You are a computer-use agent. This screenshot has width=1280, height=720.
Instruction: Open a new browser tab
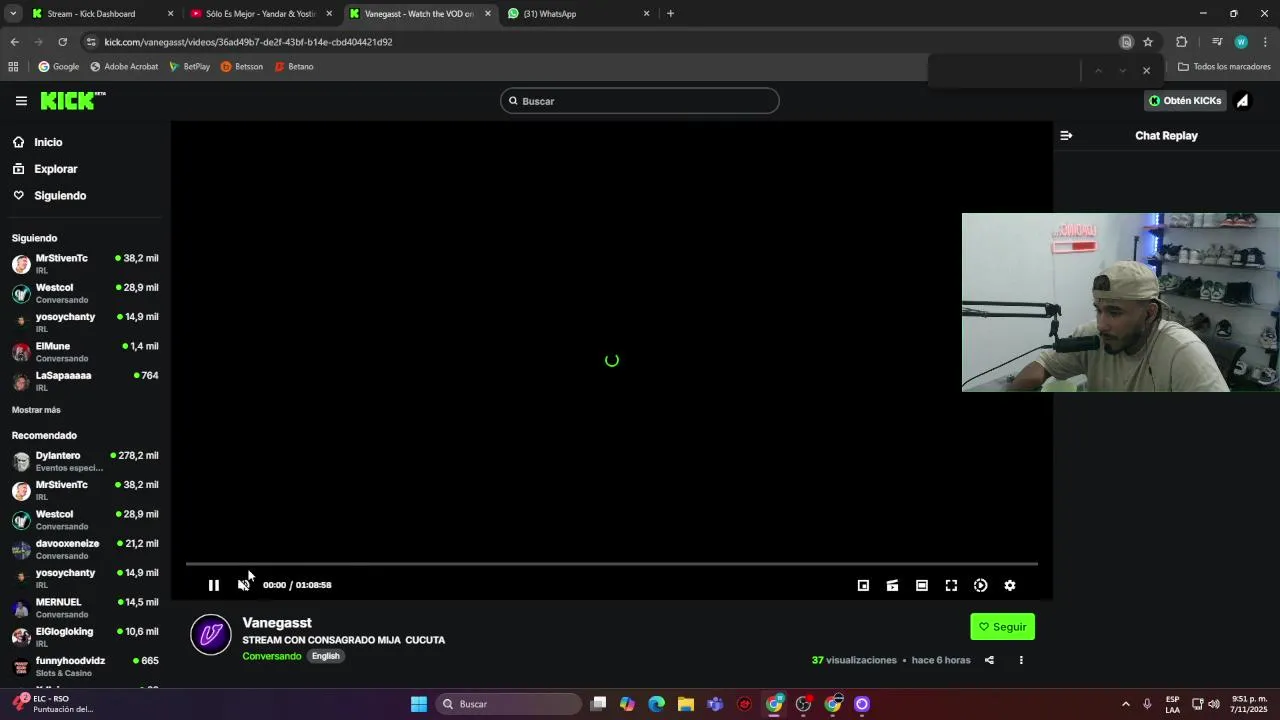[x=670, y=14]
